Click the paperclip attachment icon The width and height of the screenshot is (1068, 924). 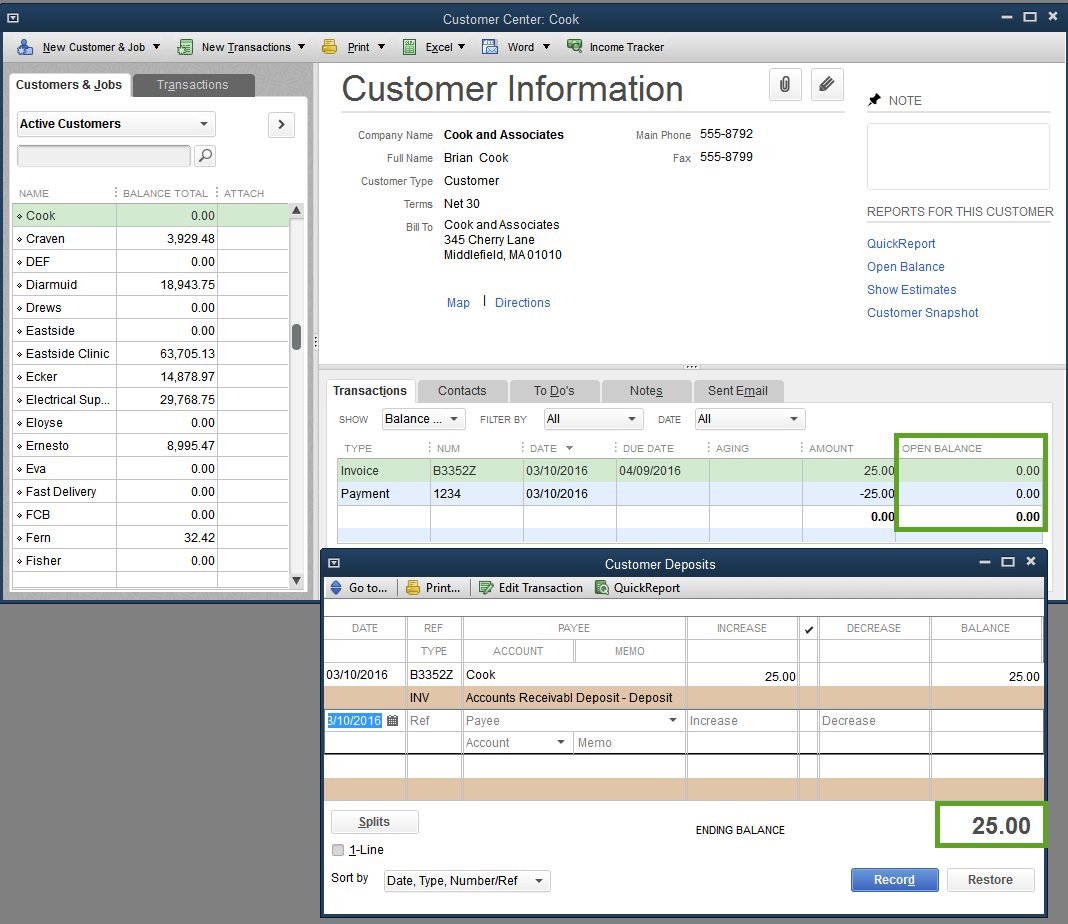click(x=785, y=84)
